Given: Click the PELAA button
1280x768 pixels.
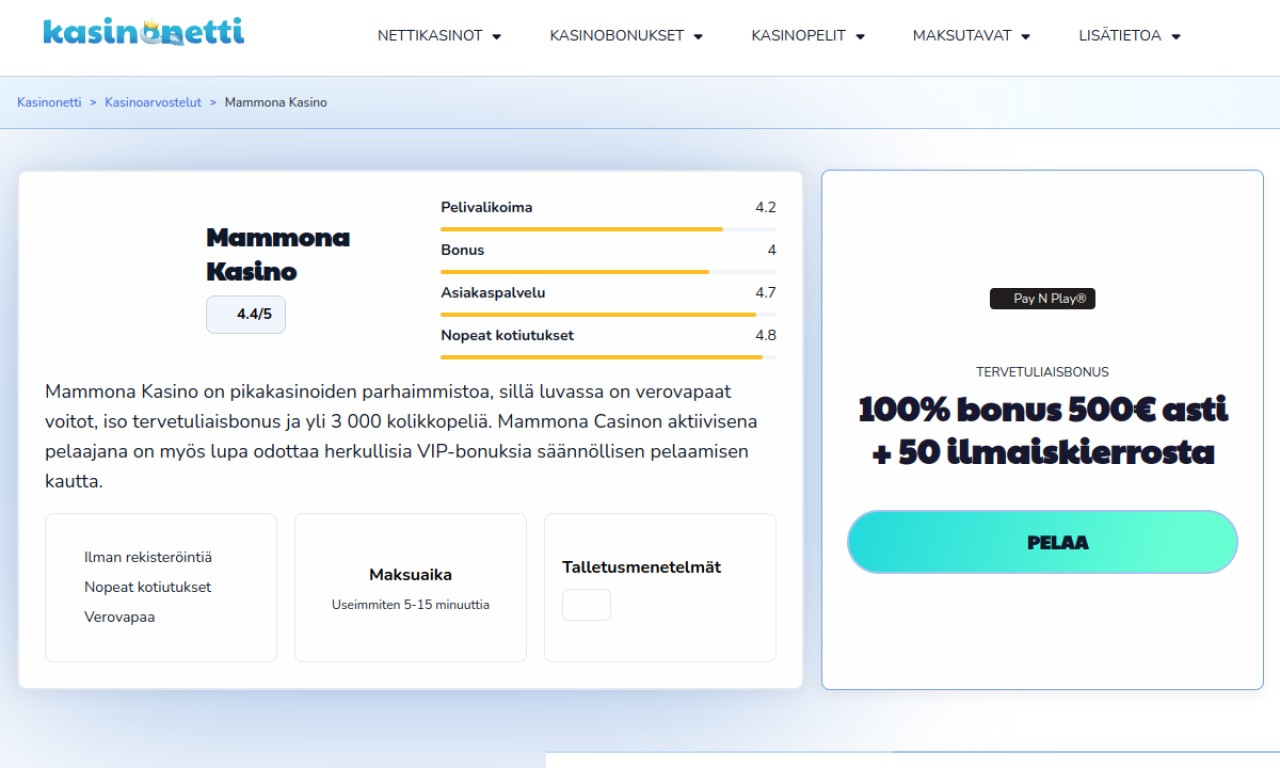Looking at the screenshot, I should point(1042,542).
